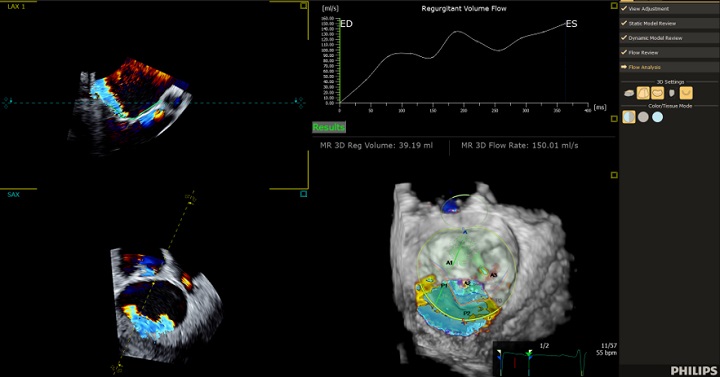Select the Flow Analysis step

click(669, 67)
